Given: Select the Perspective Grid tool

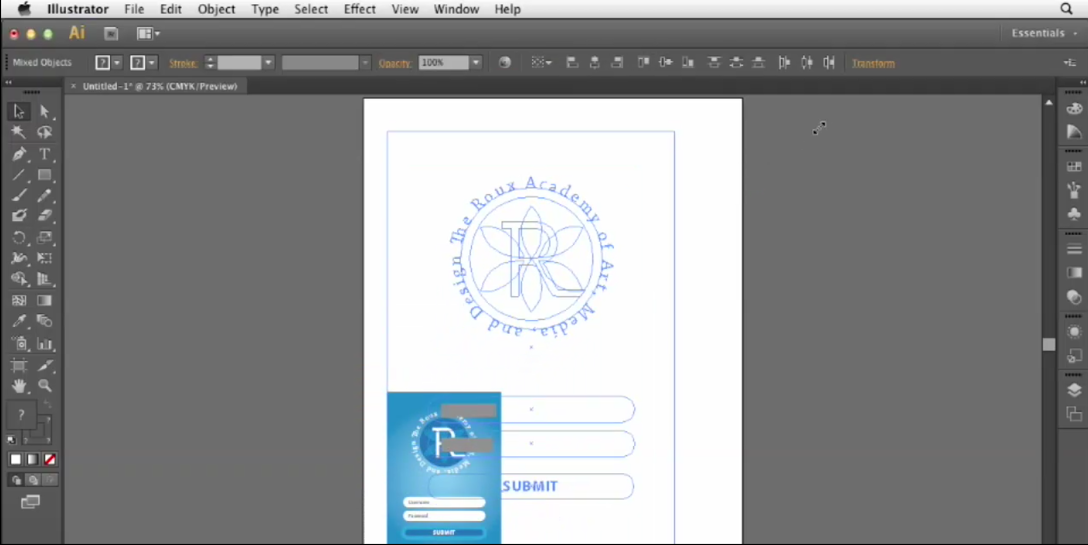Looking at the screenshot, I should coord(44,279).
